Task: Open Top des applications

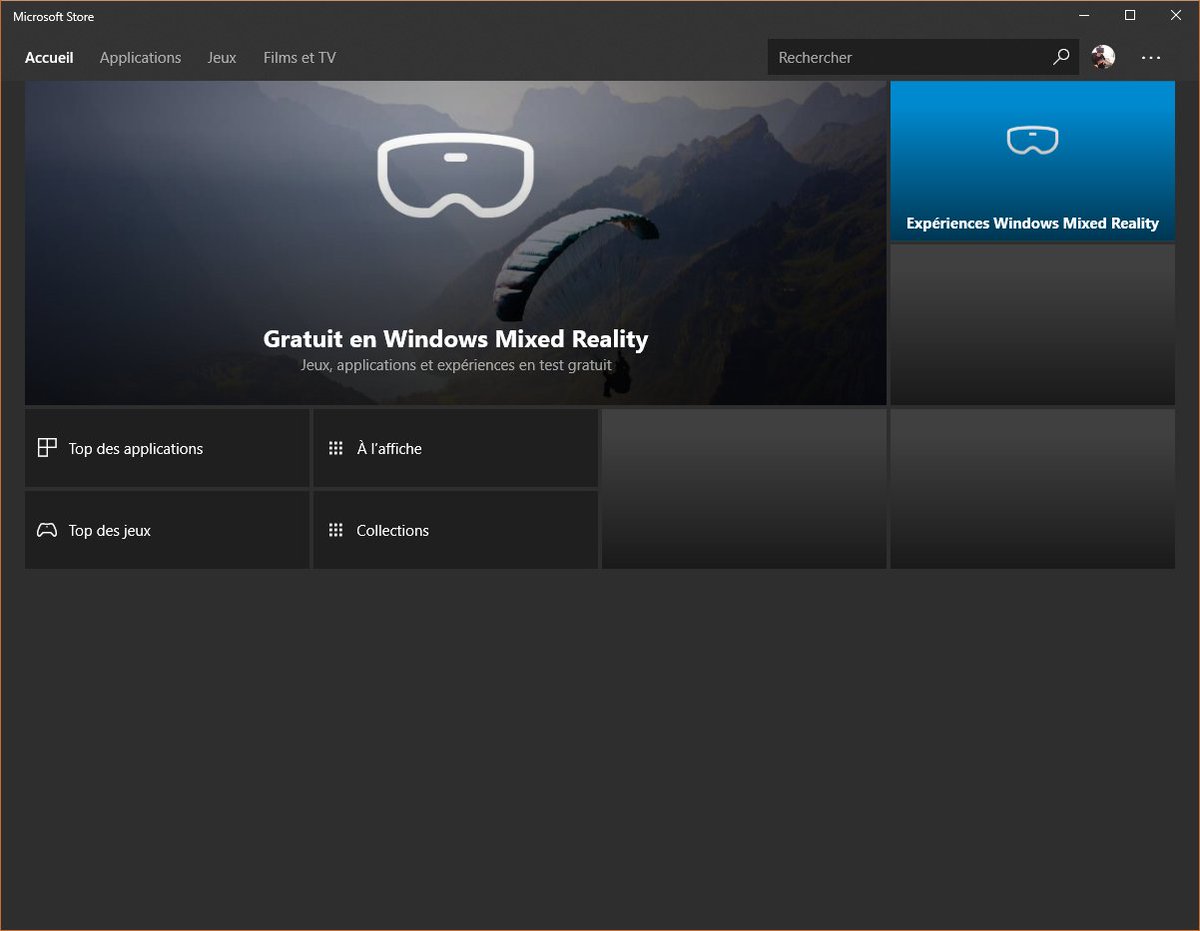Action: 167,448
